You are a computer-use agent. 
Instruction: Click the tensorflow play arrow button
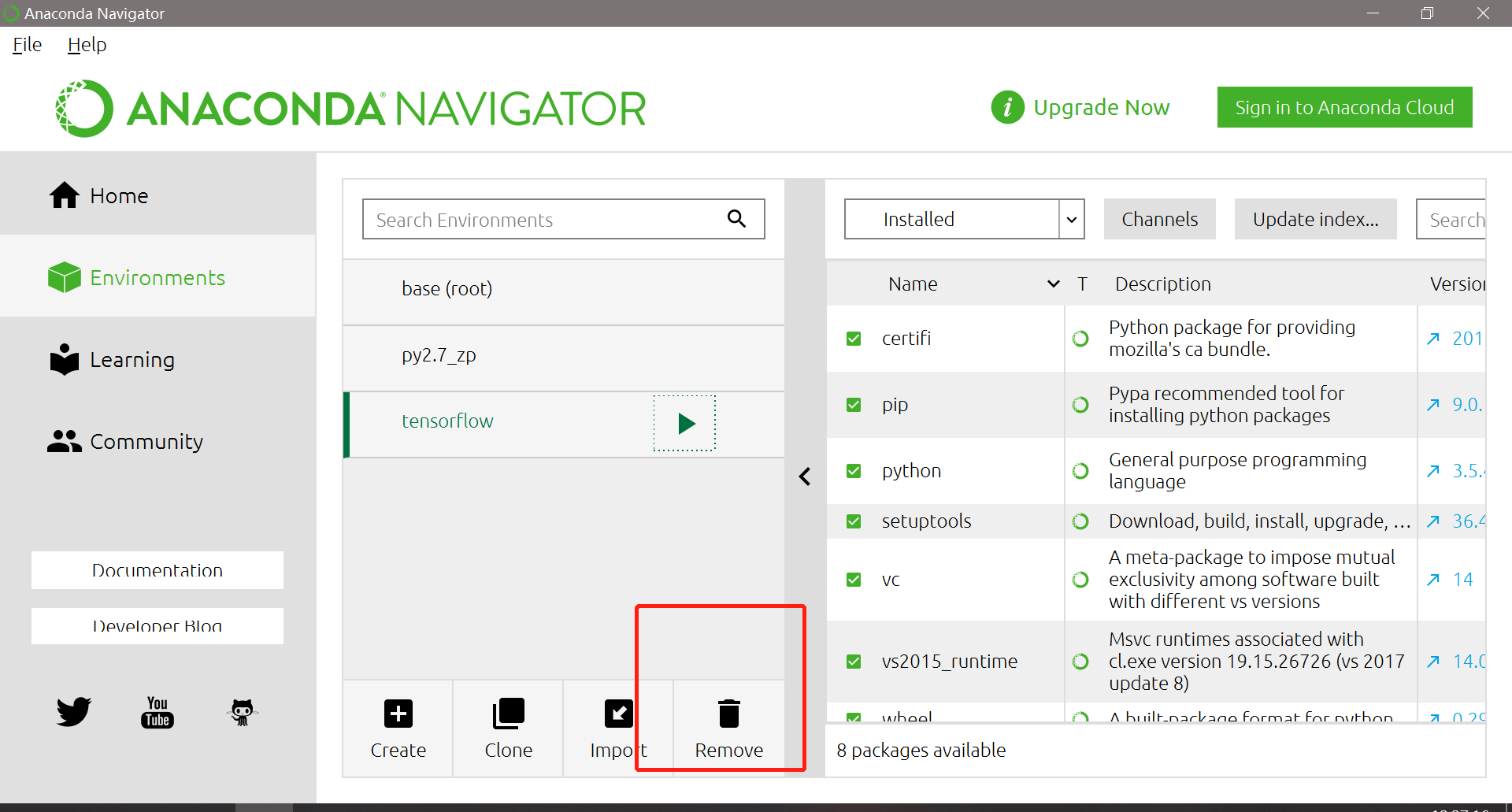tap(685, 423)
